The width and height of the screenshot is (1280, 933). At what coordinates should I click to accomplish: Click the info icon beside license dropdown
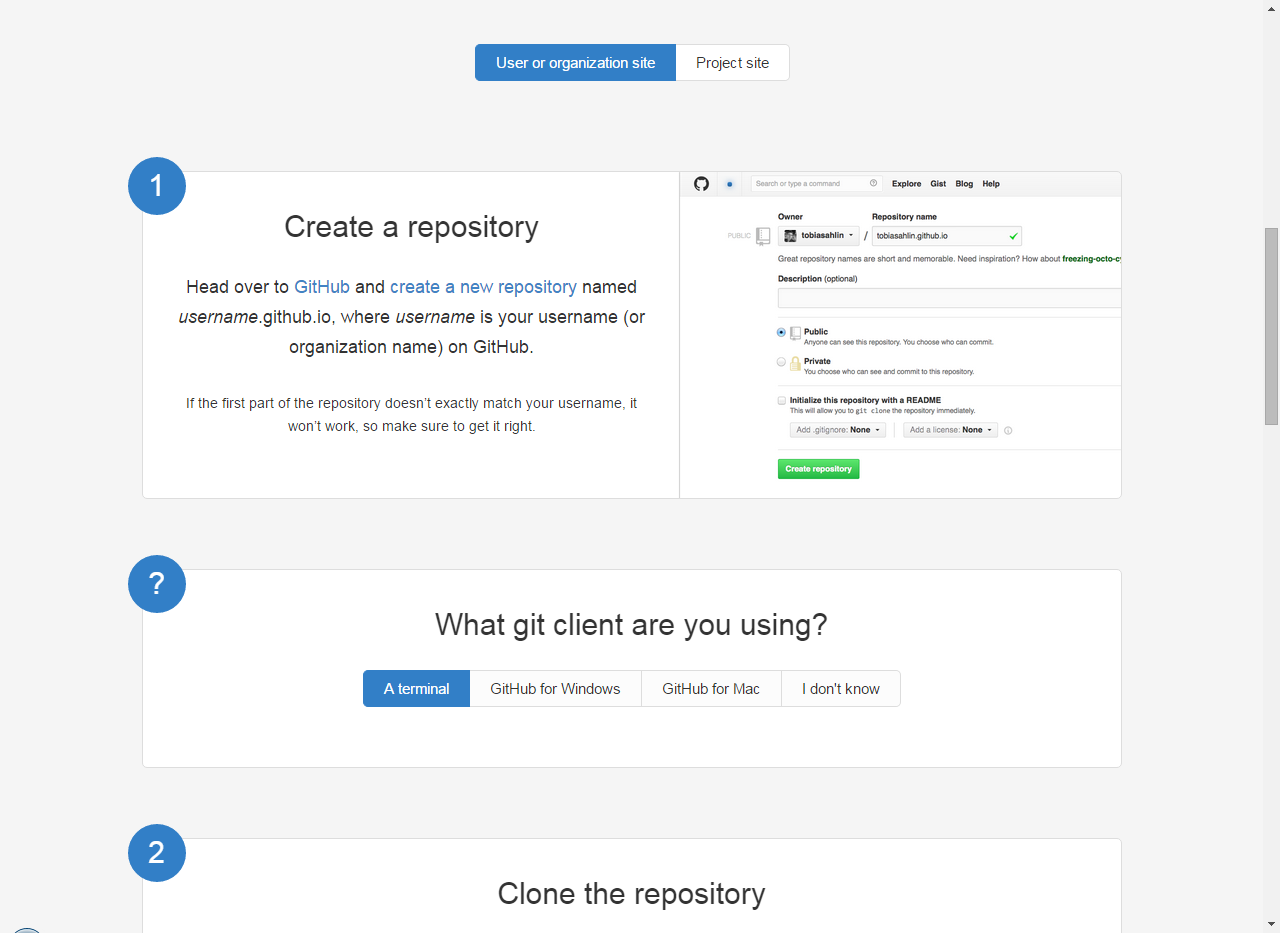(1008, 431)
